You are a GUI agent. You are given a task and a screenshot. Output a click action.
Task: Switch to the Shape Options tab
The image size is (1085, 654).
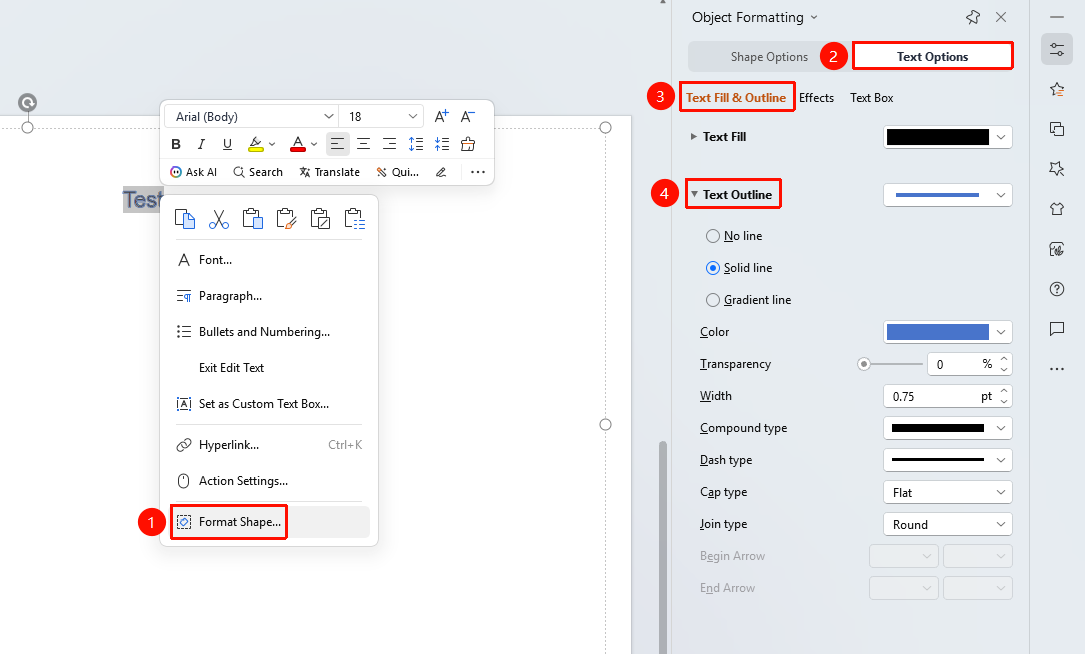pyautogui.click(x=769, y=57)
